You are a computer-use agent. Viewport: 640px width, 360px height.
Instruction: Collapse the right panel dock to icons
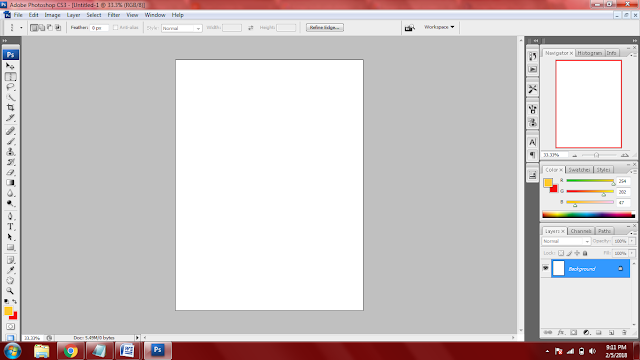pos(634,40)
